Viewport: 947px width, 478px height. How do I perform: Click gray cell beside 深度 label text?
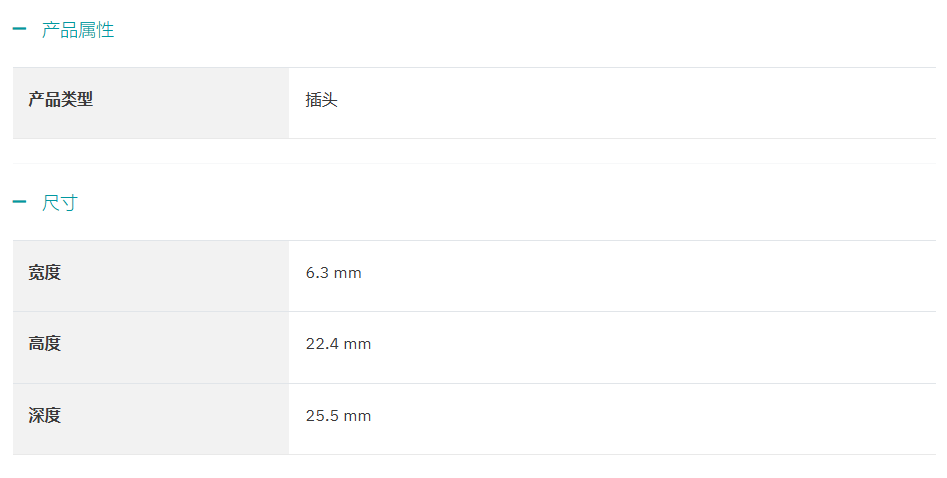[175, 419]
